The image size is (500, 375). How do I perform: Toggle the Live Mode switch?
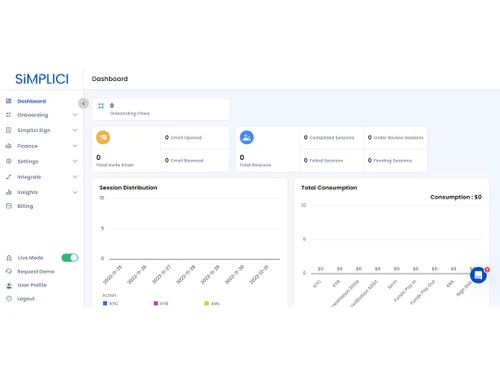[x=70, y=258]
